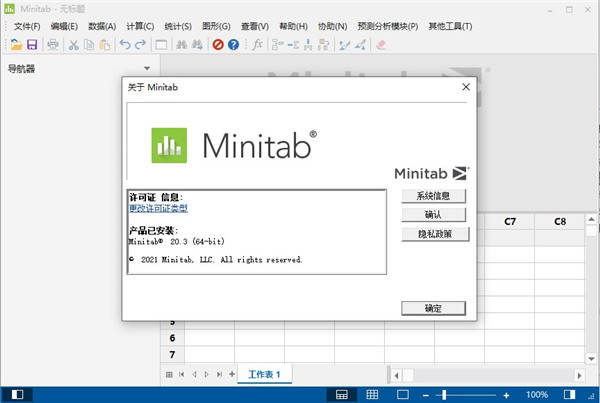
Task: Open the 文件(F) menu
Action: pyautogui.click(x=27, y=26)
